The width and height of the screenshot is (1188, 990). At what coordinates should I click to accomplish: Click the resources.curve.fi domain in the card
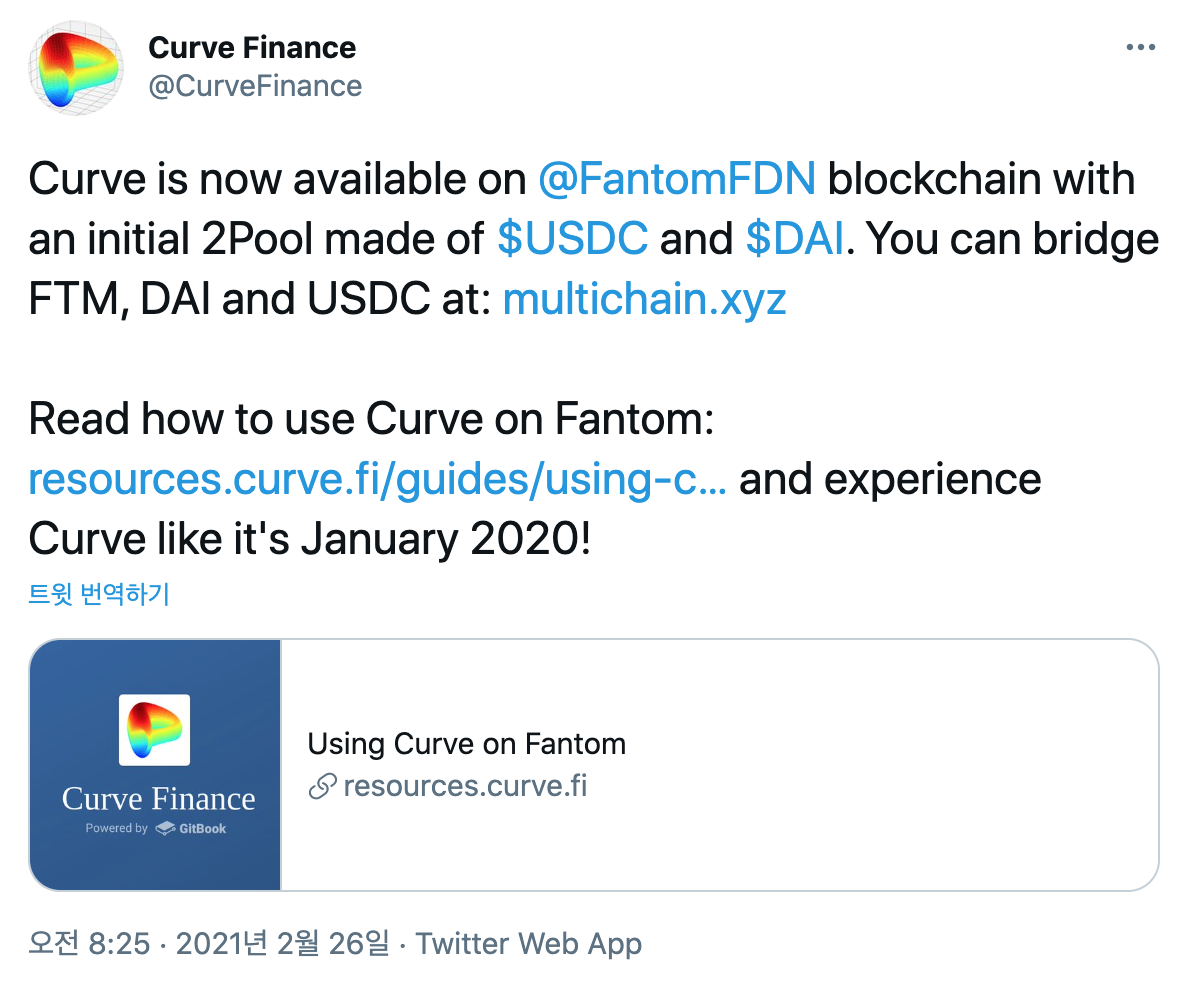(x=465, y=786)
